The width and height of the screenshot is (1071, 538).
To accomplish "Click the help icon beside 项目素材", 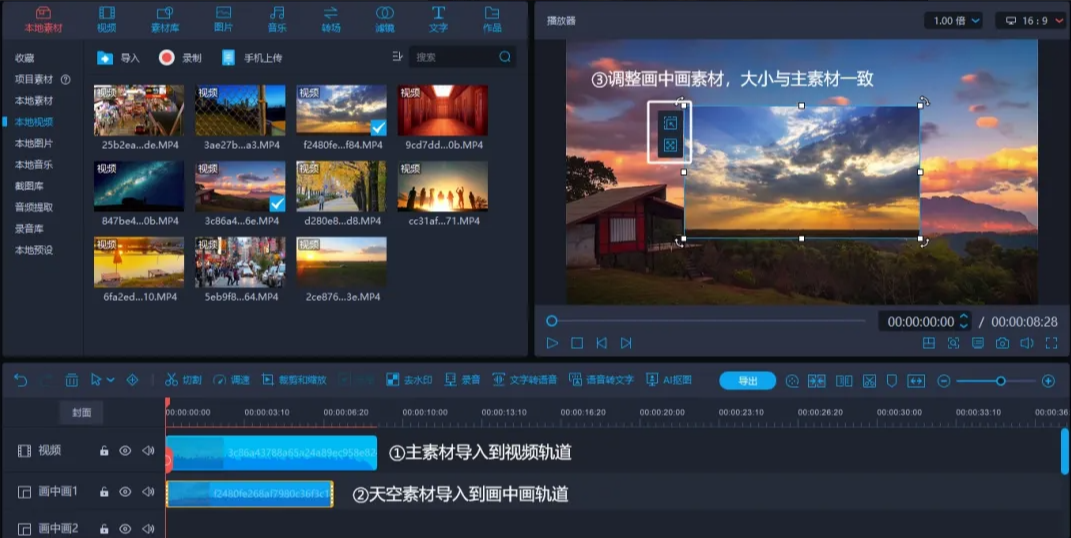I will point(66,79).
